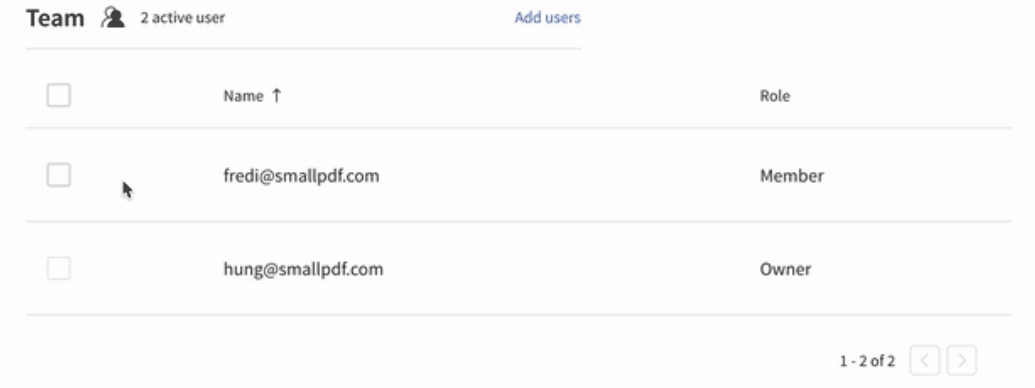Check the box for fredi@smallpdf.com
Screen dimensions: 1035x388
[59, 175]
